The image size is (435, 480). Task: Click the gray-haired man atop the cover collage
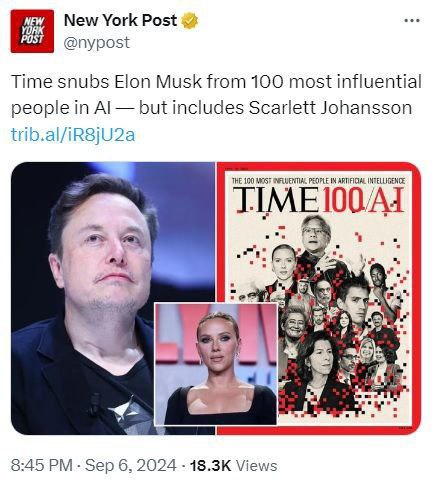pos(314,234)
